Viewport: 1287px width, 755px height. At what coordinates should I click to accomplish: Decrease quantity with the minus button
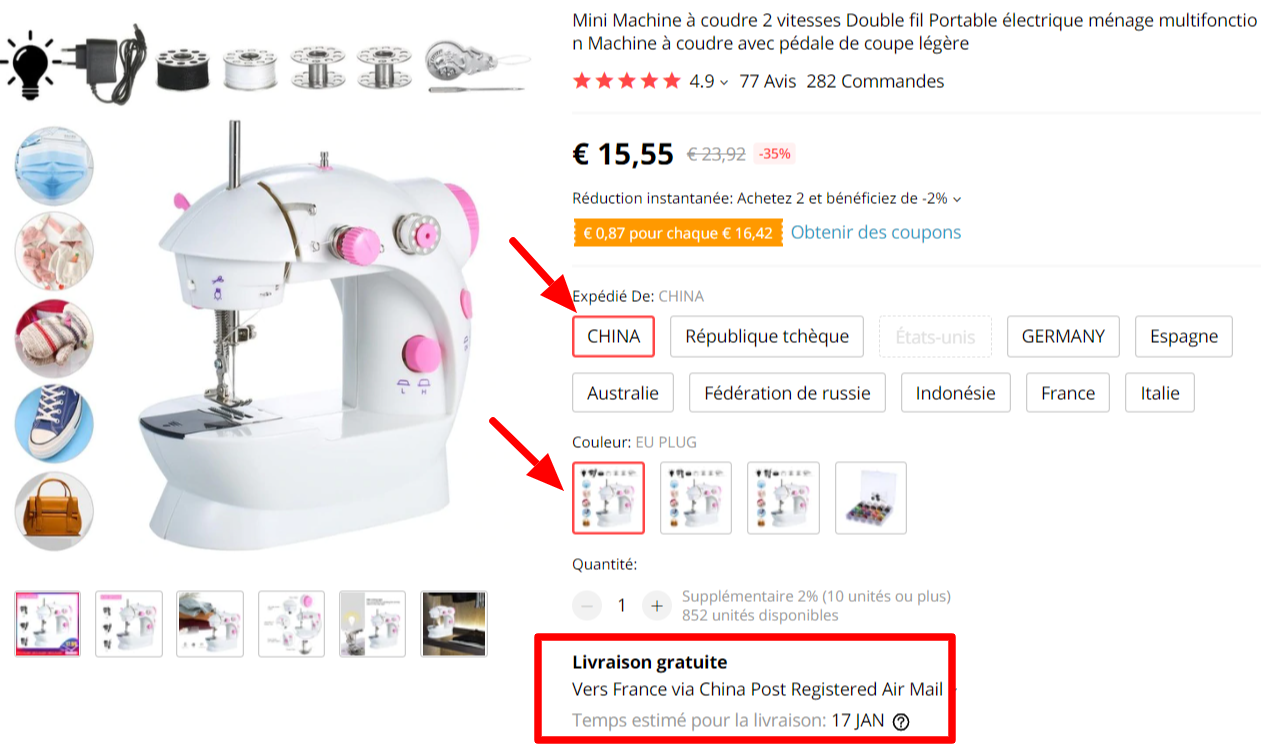pyautogui.click(x=587, y=605)
